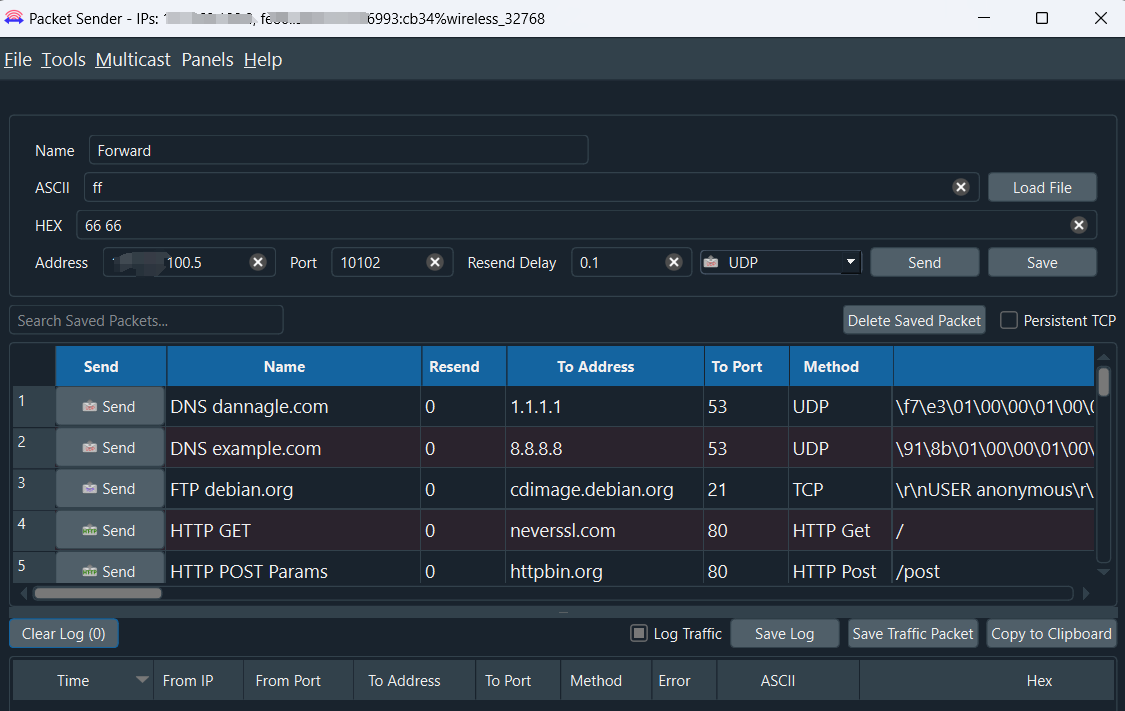Open the UDP protocol dropdown
Screen dimensions: 1125x711
click(780, 262)
